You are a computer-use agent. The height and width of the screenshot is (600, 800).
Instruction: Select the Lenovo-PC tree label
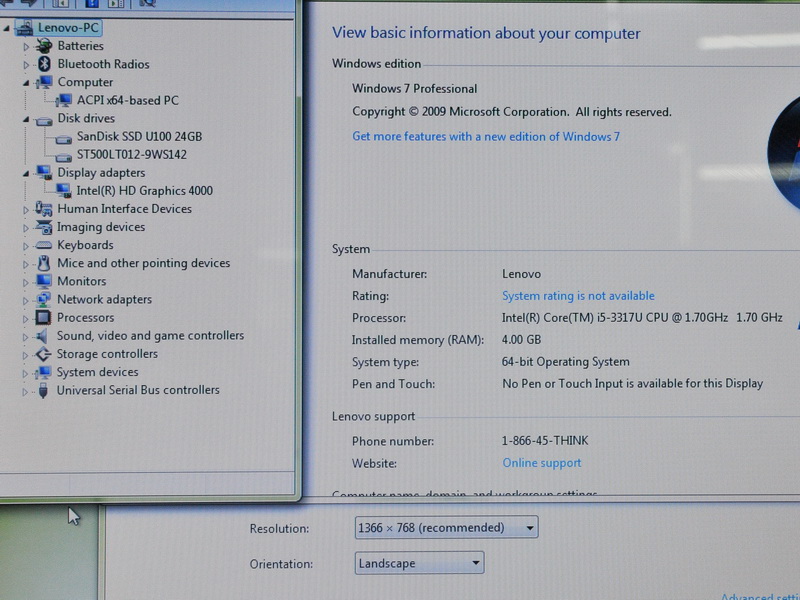point(68,28)
